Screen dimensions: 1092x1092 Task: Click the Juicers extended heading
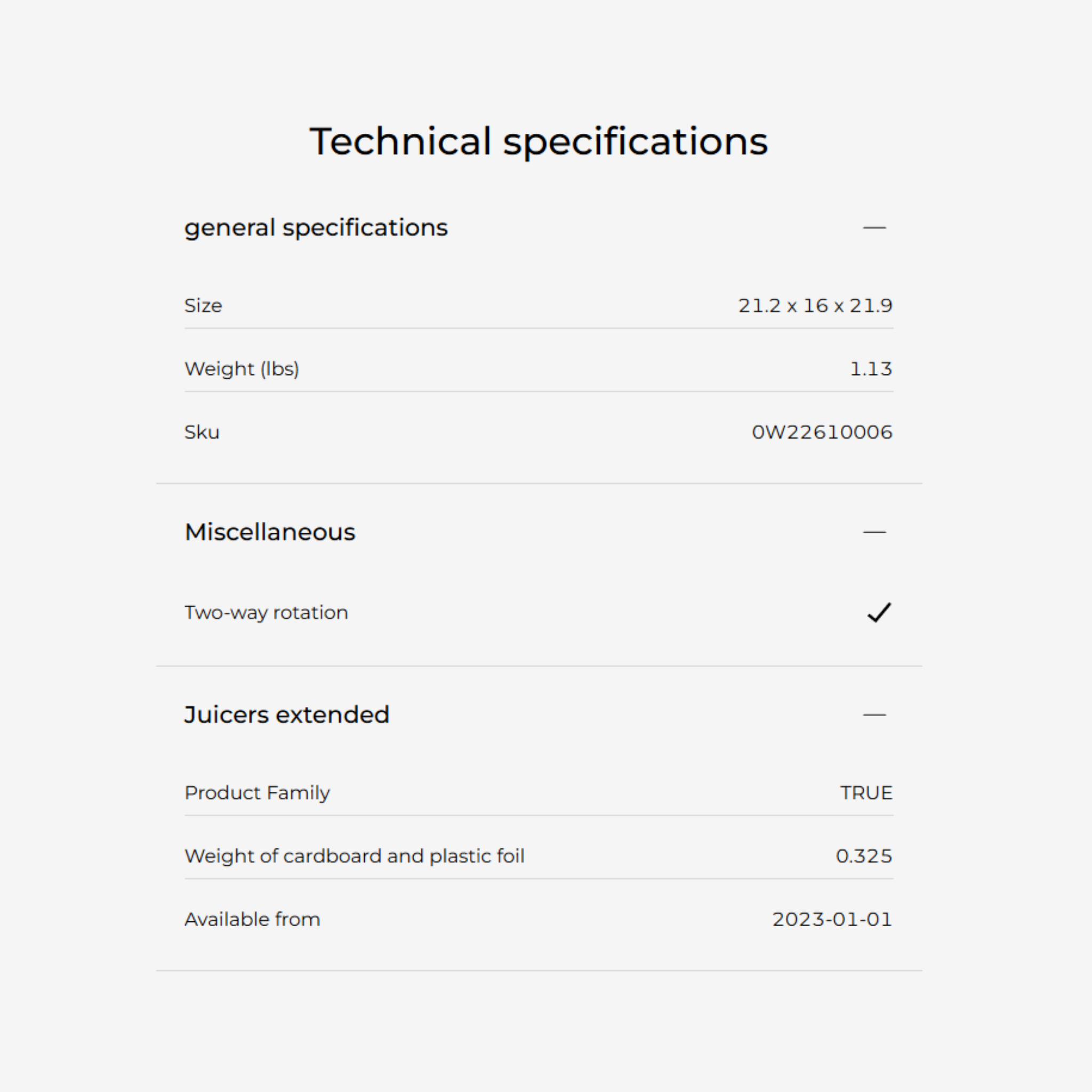tap(287, 715)
